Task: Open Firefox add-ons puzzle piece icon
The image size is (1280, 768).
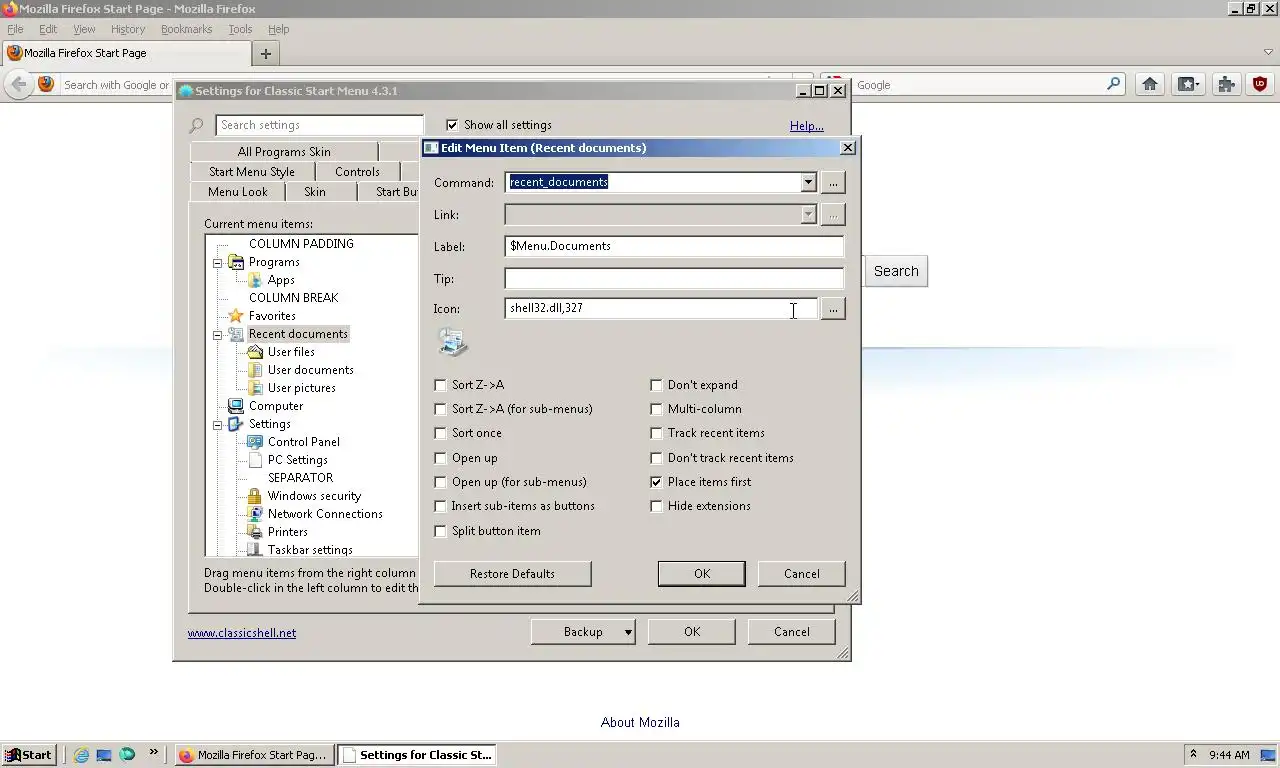Action: [x=1226, y=85]
